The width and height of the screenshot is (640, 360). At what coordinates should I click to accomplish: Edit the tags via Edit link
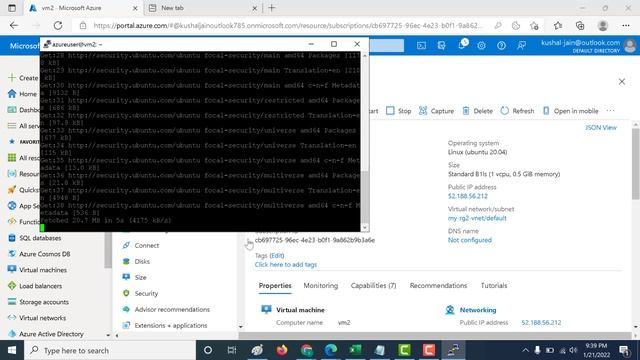point(277,256)
